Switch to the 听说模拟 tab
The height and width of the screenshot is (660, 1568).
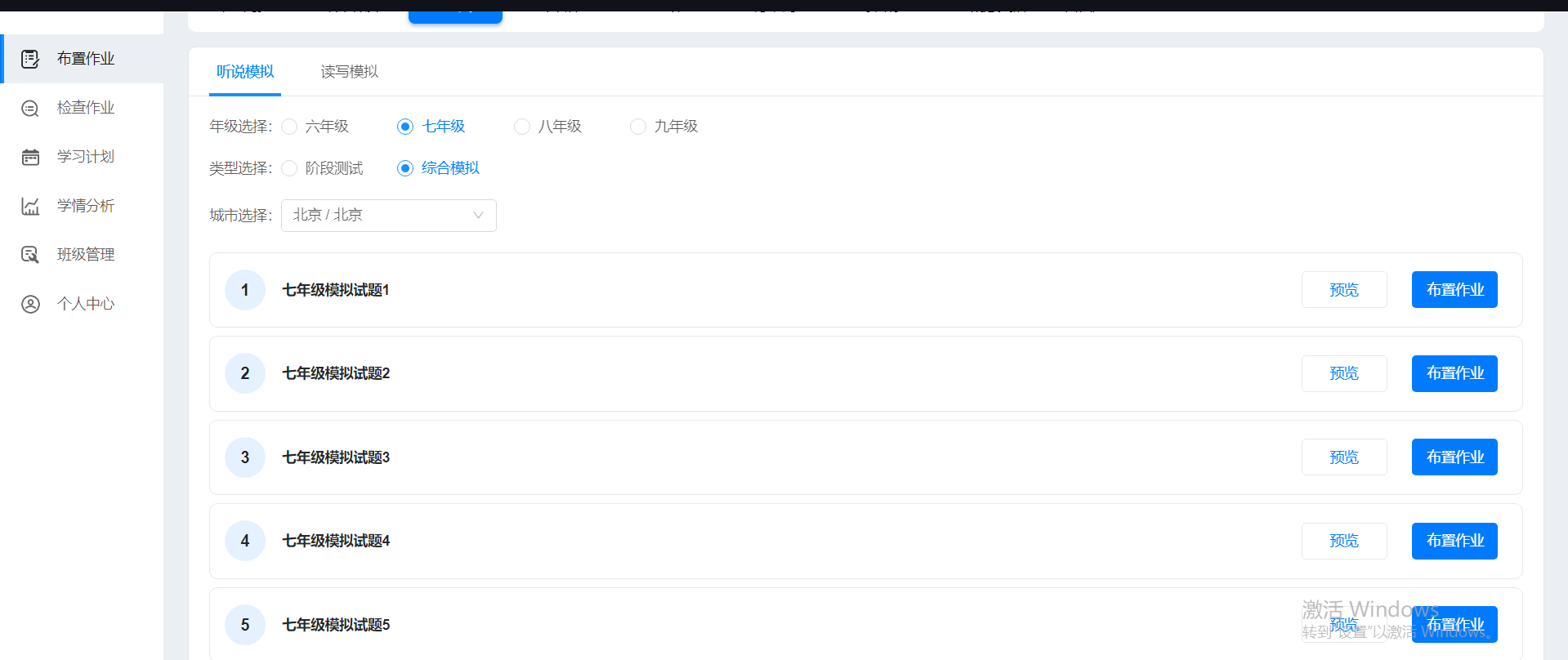click(x=245, y=72)
